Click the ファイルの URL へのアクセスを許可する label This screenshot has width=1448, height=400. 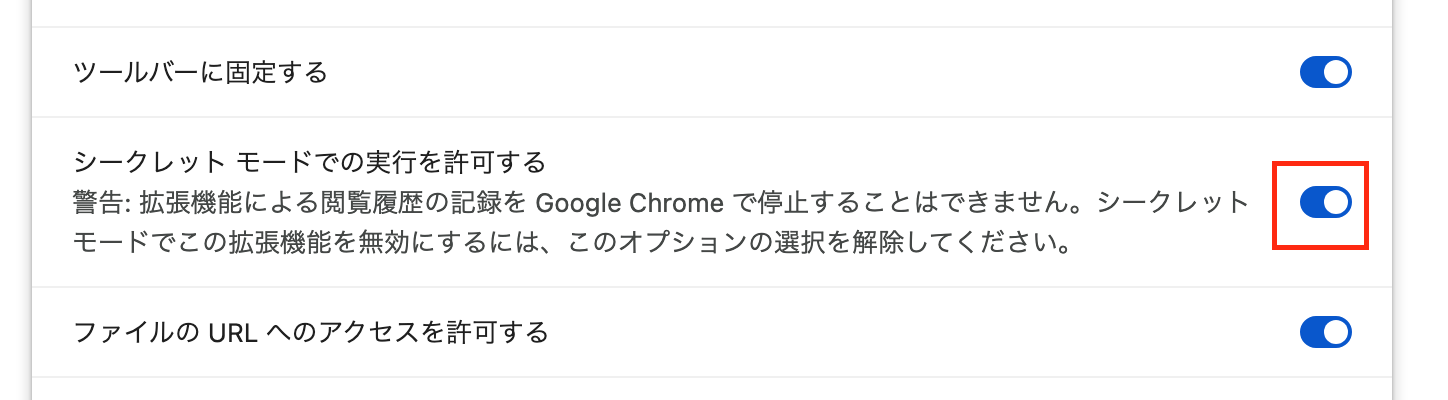[312, 332]
